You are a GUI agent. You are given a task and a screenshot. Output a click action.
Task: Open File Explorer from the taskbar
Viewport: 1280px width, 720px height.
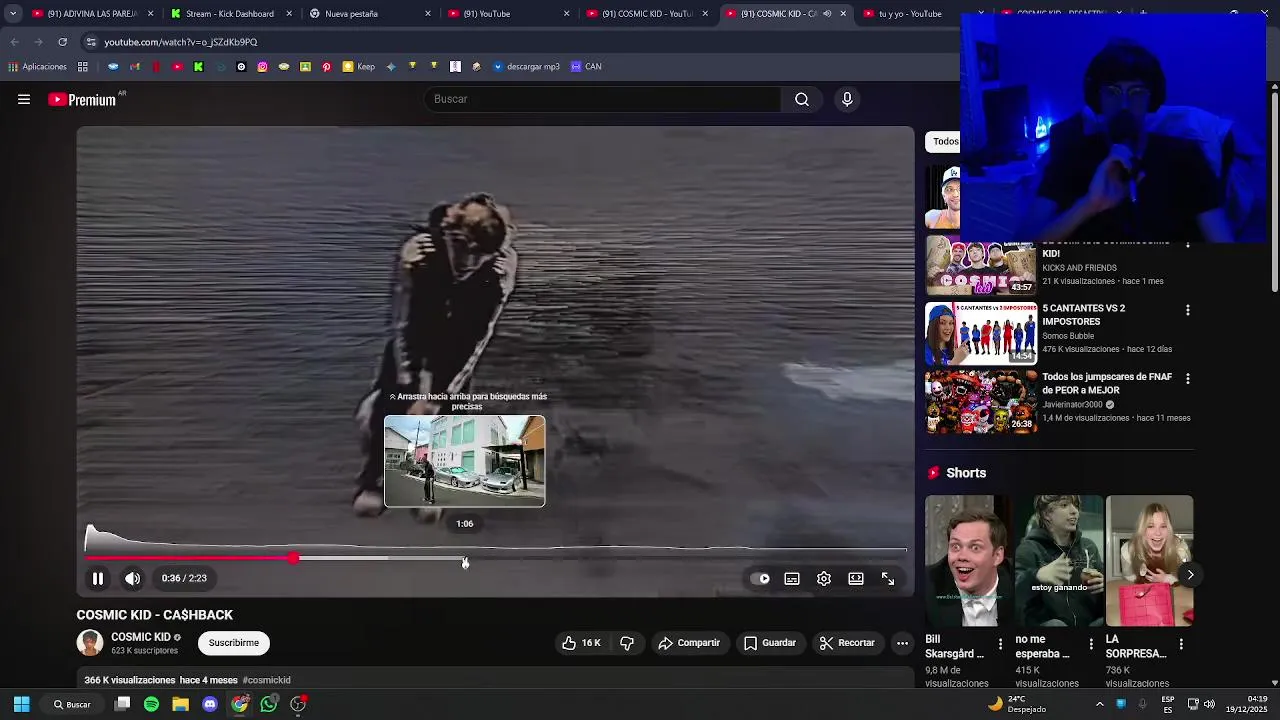point(180,704)
